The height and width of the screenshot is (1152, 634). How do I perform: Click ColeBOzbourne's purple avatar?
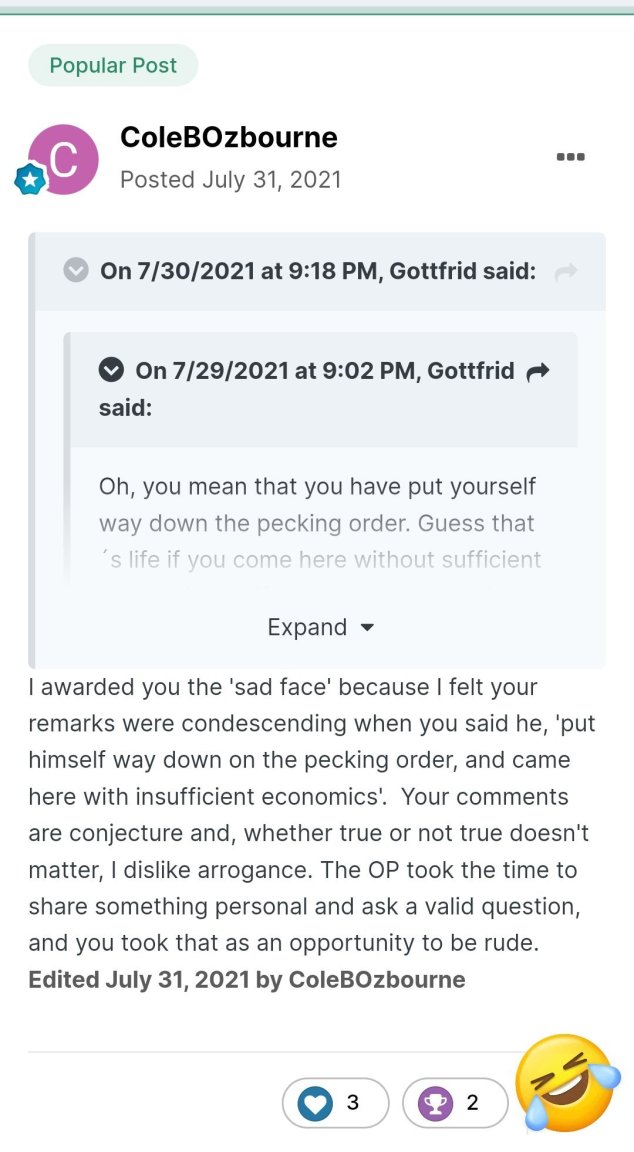tap(63, 159)
